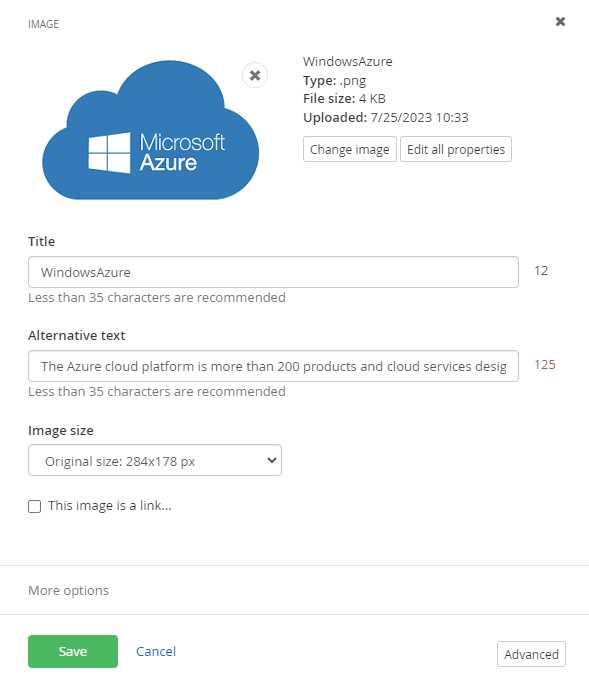
Task: Enable the 'This image is a link' checkbox
Action: coord(35,506)
